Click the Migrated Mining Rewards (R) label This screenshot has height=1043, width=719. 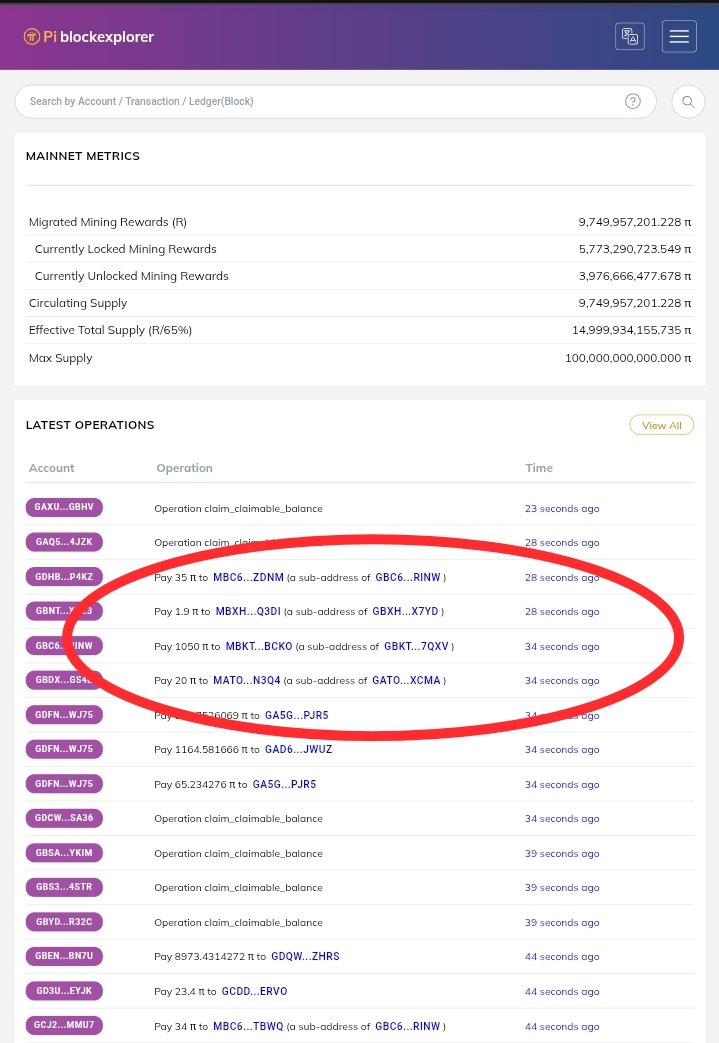pyautogui.click(x=108, y=222)
